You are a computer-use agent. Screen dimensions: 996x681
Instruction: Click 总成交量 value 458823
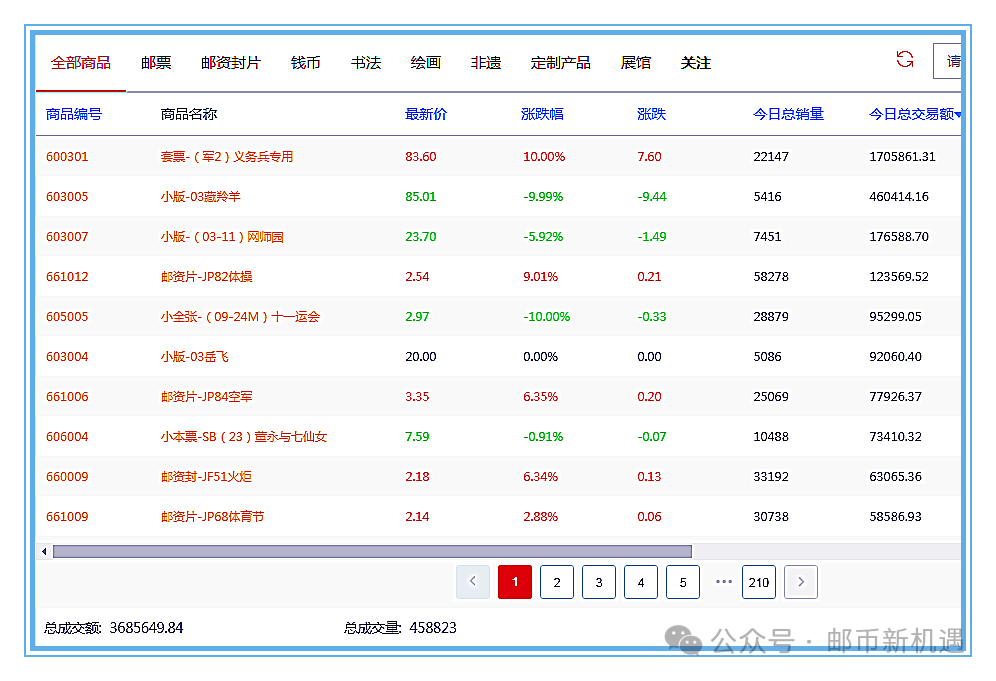click(x=433, y=628)
